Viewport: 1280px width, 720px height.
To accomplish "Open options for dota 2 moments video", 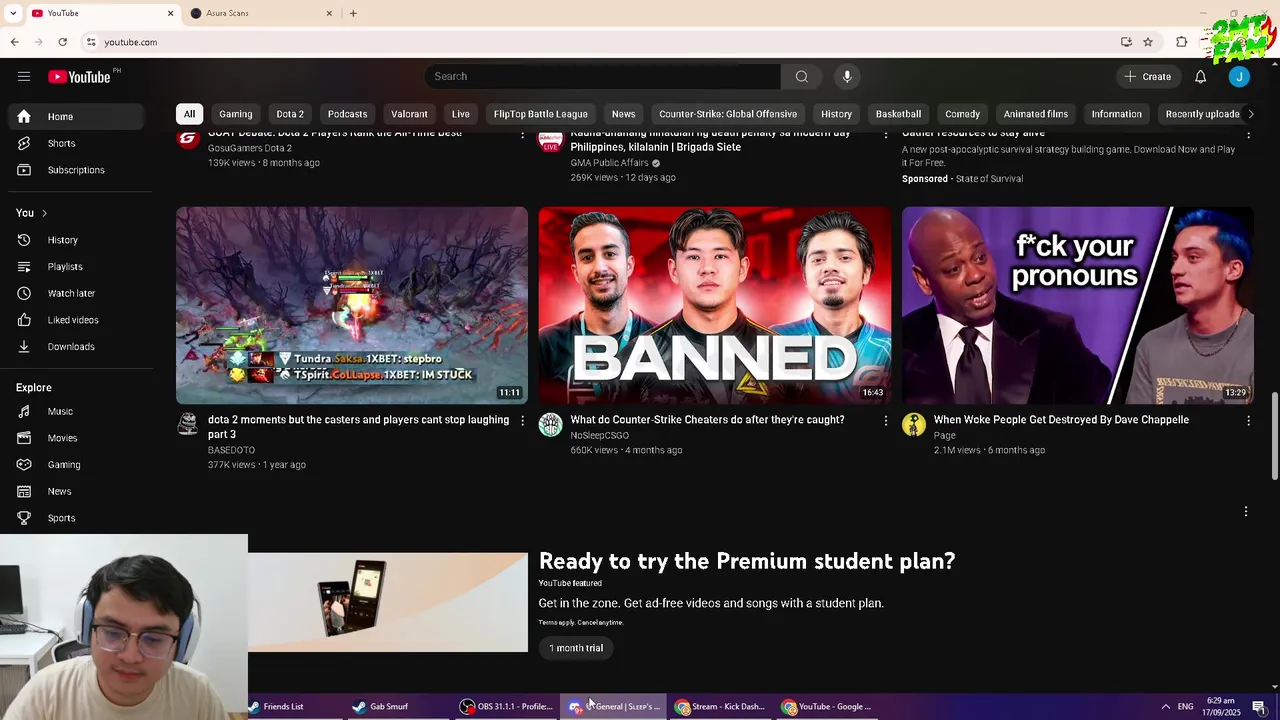I will click(522, 421).
